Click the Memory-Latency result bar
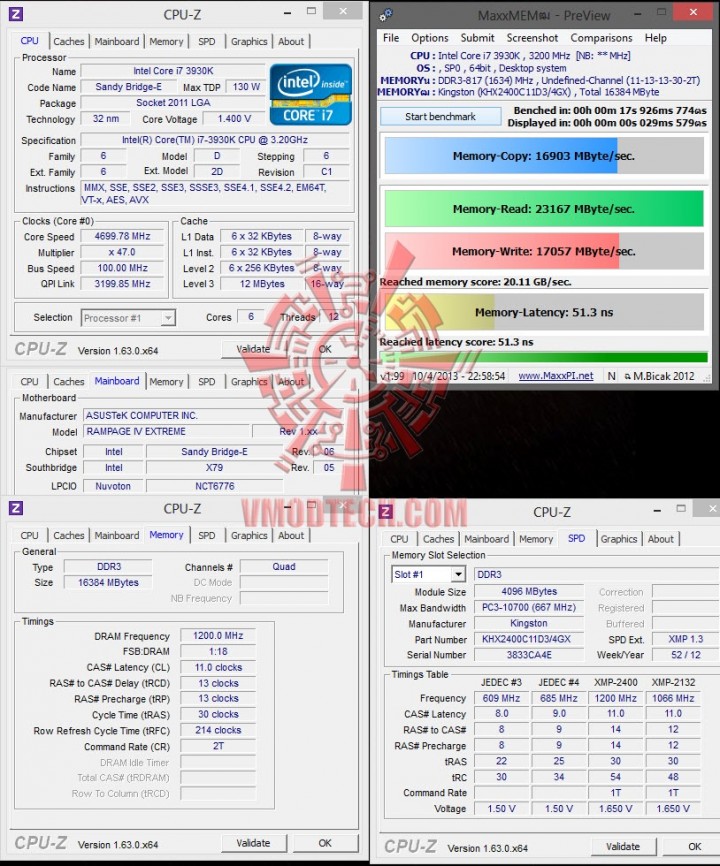 [x=544, y=312]
